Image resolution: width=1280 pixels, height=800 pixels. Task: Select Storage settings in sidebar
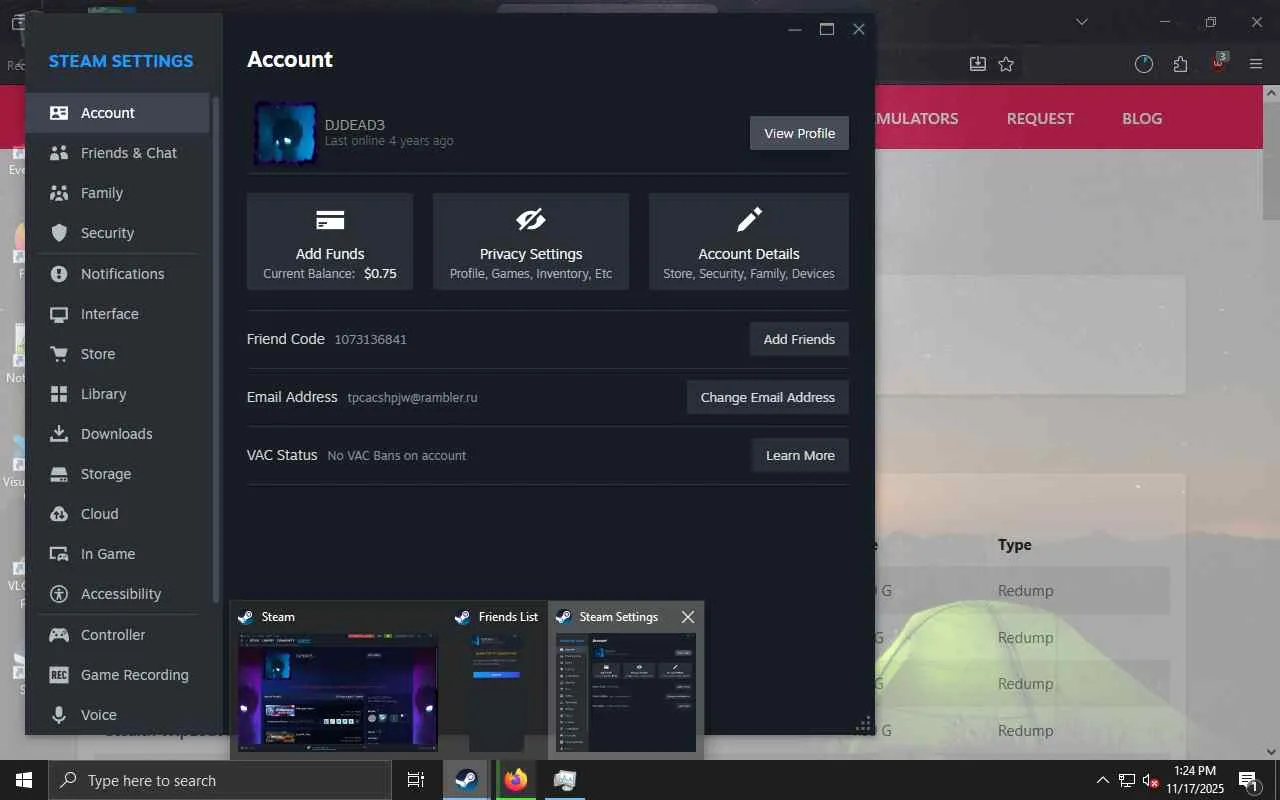(x=118, y=474)
